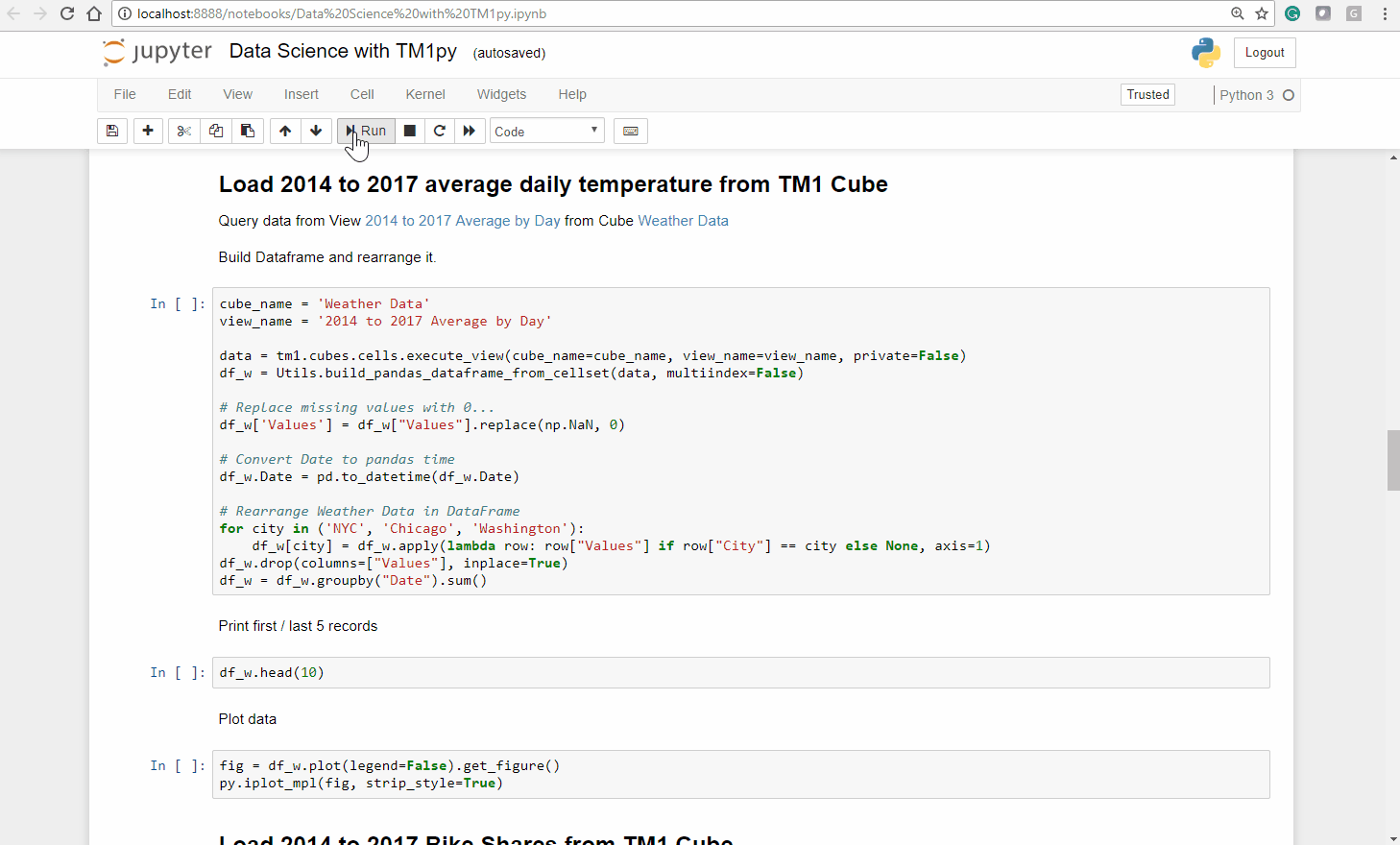Copy selected cells icon in toolbar
Screen dimensions: 1400x845
coord(216,132)
